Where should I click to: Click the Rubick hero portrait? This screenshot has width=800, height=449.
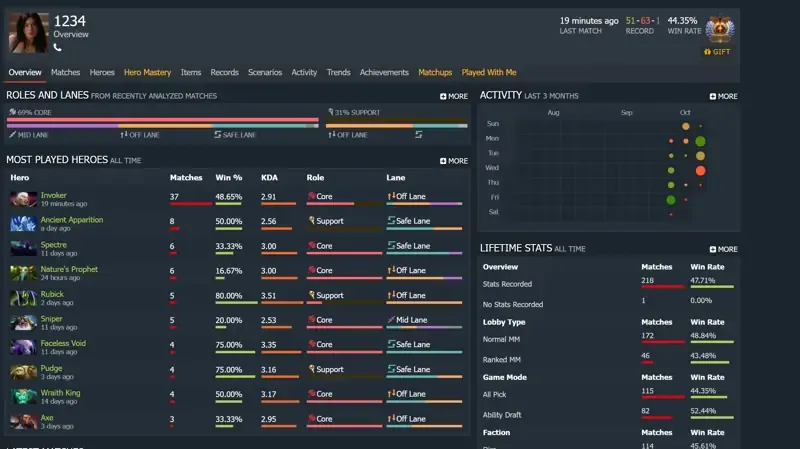click(23, 298)
